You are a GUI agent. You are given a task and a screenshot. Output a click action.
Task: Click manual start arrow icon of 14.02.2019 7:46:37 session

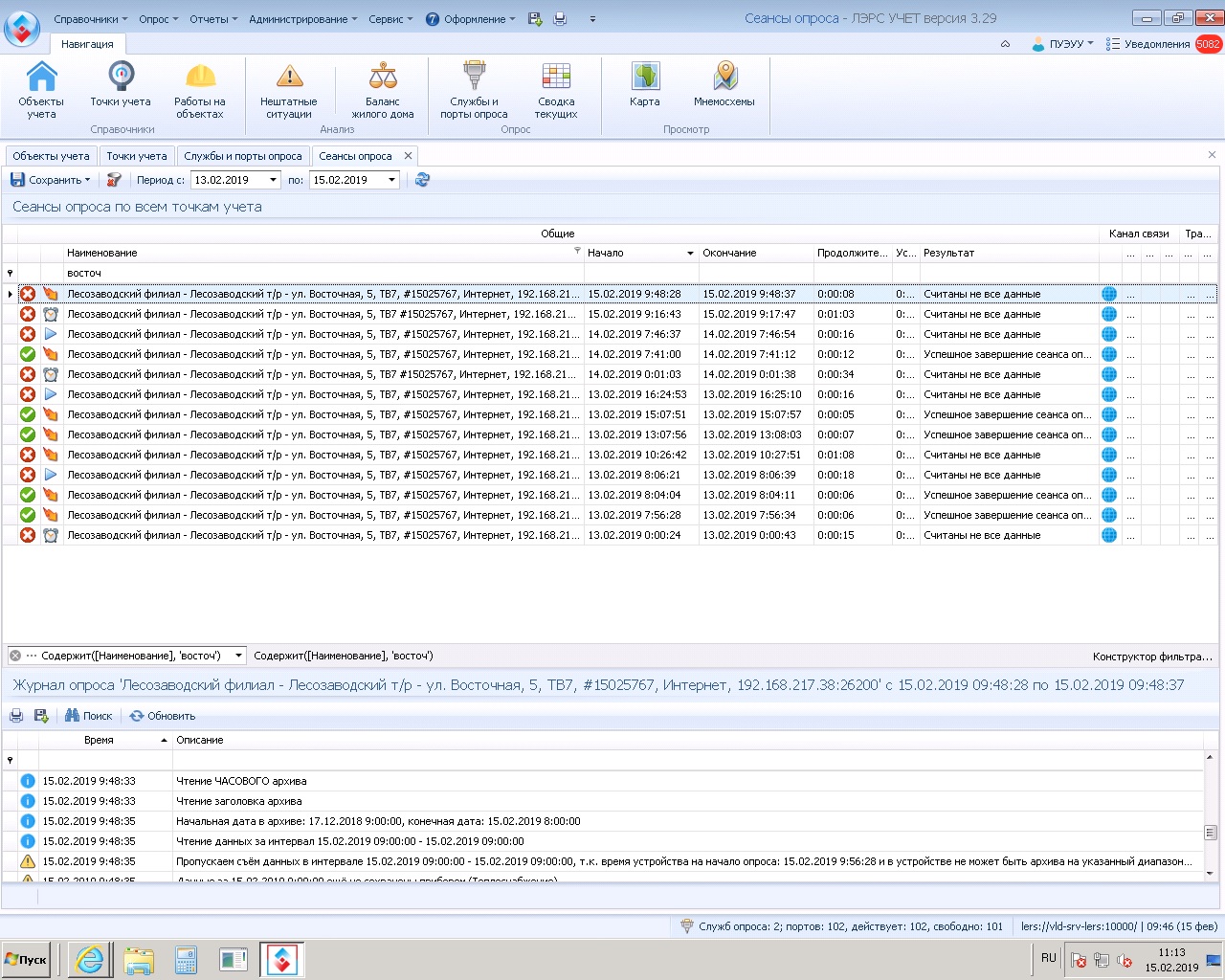(x=51, y=334)
